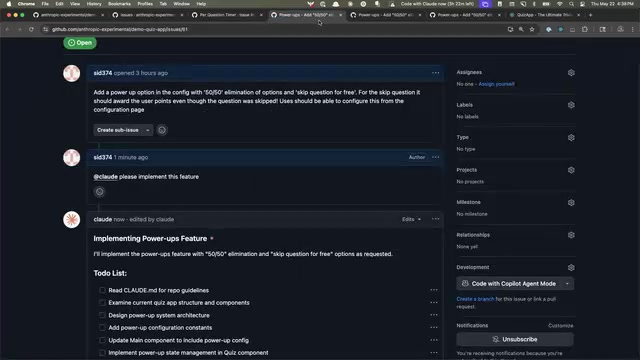640x360 pixels.
Task: Check Examine current quiz app structure task
Action: [102, 302]
